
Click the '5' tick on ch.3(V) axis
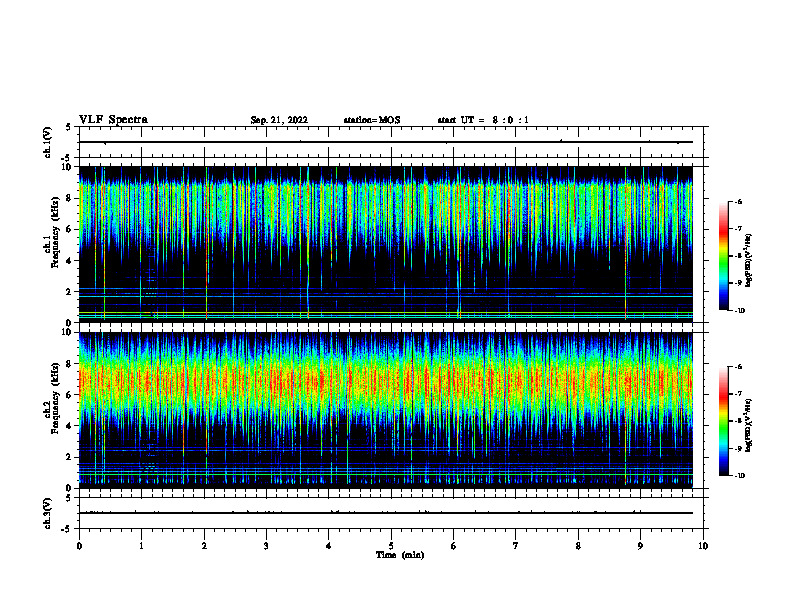(x=68, y=498)
